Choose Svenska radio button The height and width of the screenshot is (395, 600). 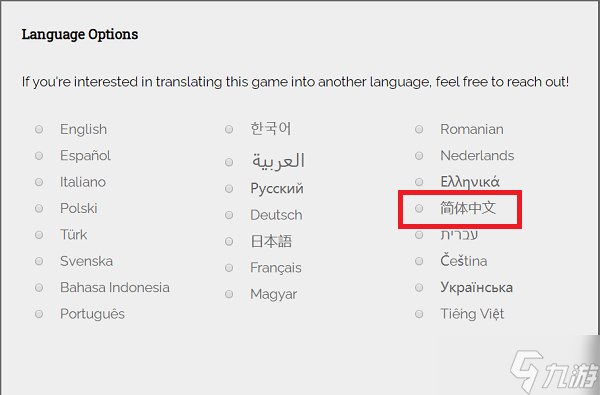pos(39,261)
